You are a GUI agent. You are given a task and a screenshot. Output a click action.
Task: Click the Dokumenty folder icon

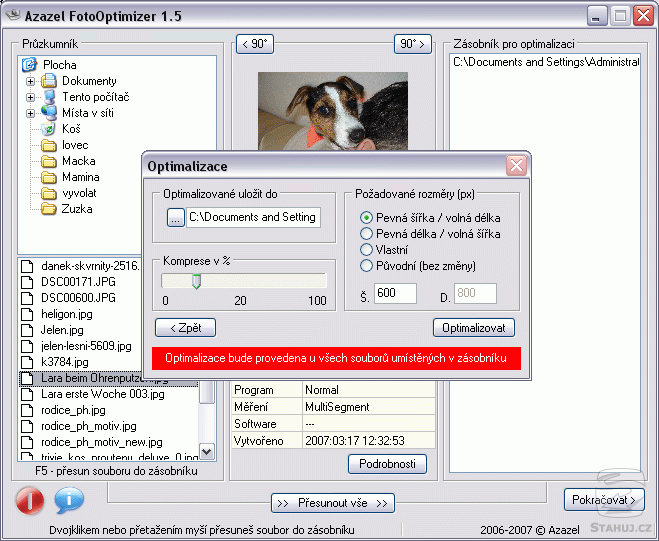pyautogui.click(x=49, y=81)
